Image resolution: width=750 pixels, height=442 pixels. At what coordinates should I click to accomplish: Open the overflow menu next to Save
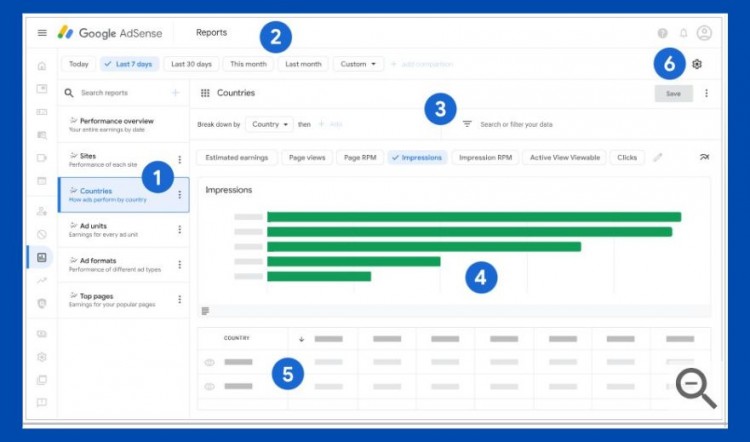[x=706, y=93]
